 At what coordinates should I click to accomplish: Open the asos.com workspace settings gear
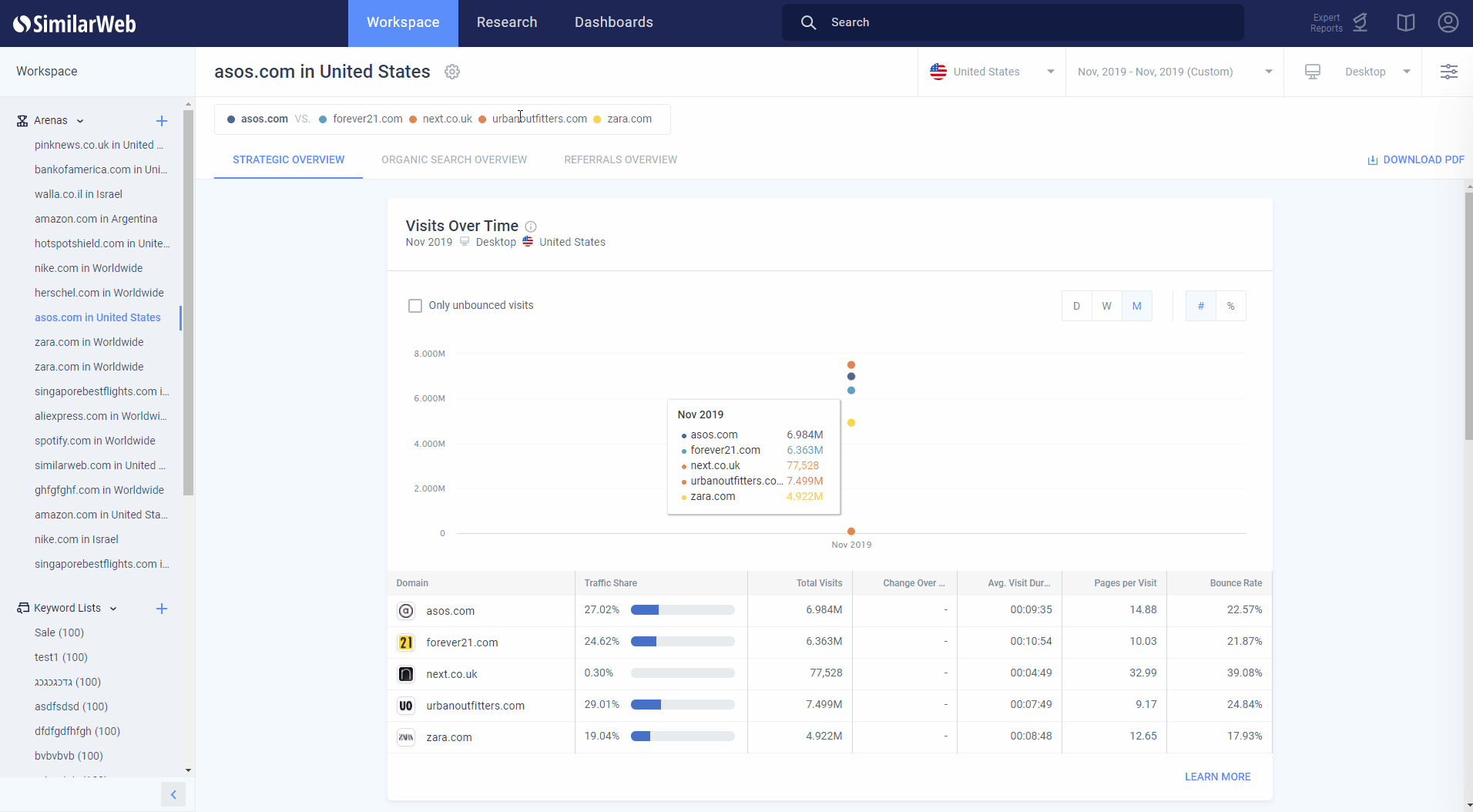click(x=452, y=72)
